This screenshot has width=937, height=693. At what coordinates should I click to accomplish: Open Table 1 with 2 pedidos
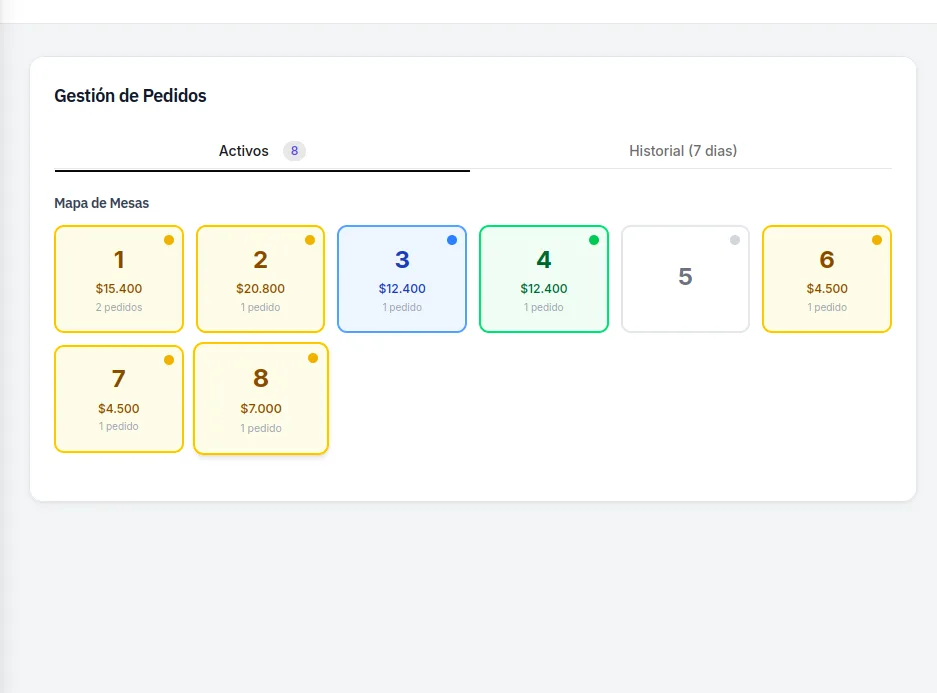(119, 278)
